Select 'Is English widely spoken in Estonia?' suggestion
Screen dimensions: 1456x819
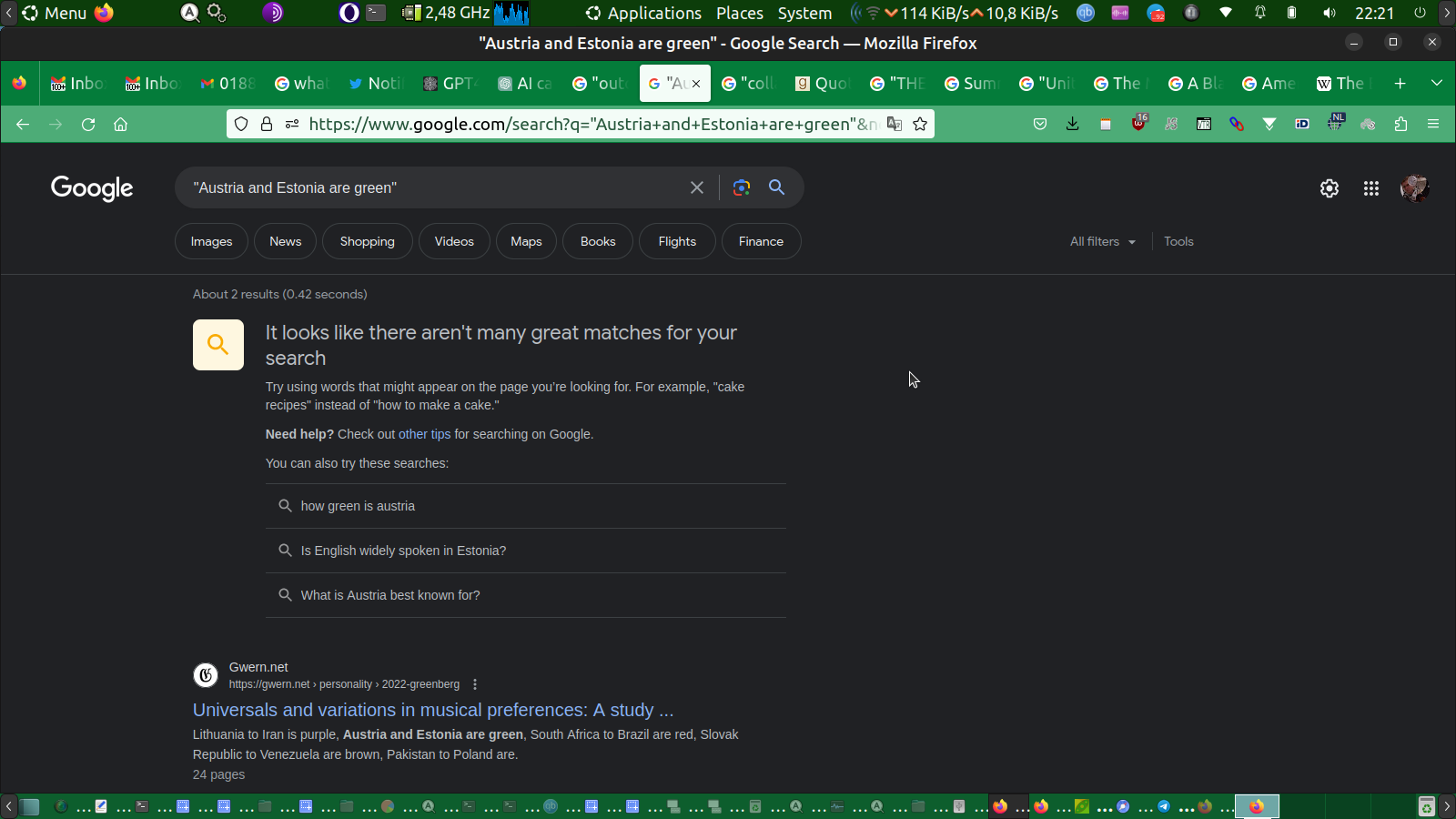pyautogui.click(x=526, y=551)
